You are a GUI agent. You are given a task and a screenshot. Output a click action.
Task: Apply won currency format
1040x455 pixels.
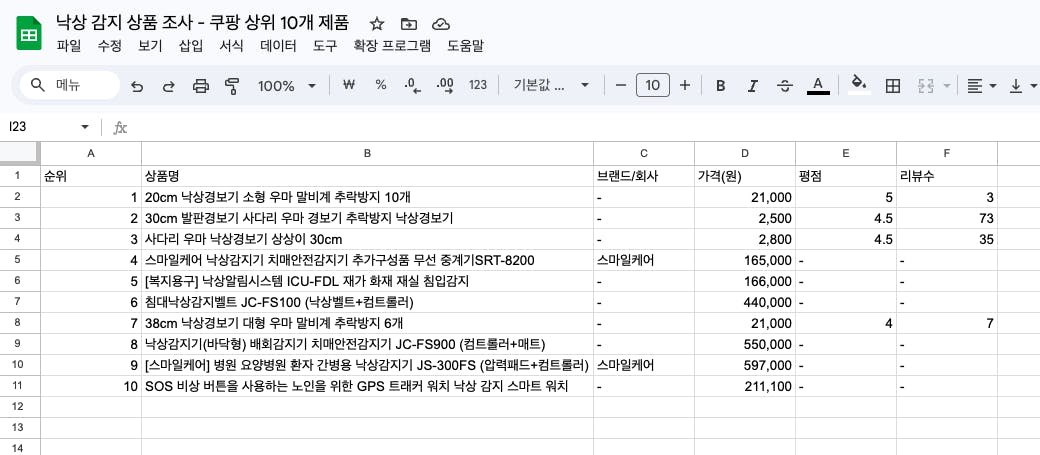tap(349, 85)
